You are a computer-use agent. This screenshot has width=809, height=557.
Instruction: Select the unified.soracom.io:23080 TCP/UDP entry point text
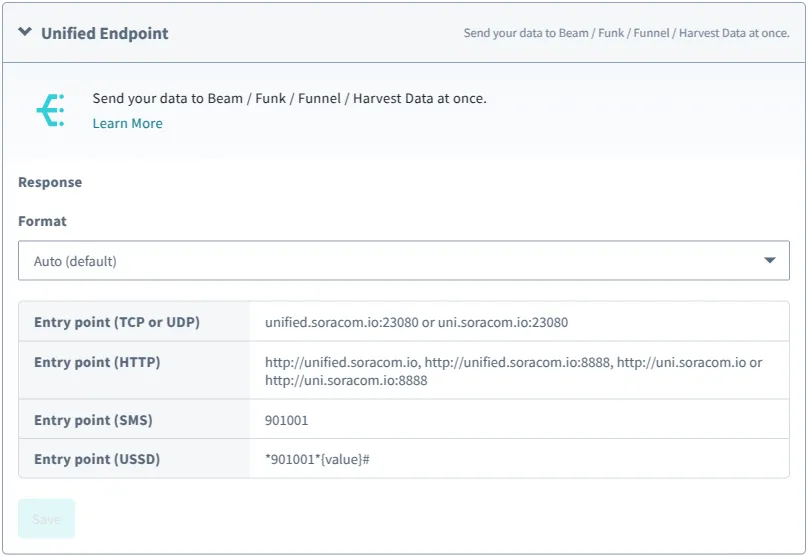(416, 322)
